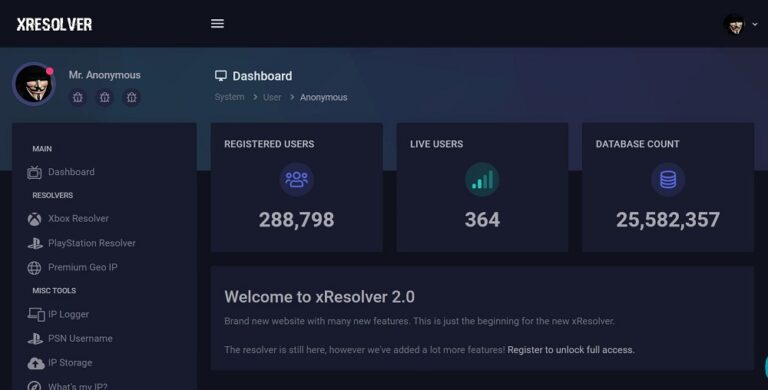
Task: Click the IP Storage cloud upload icon
Action: 35,363
